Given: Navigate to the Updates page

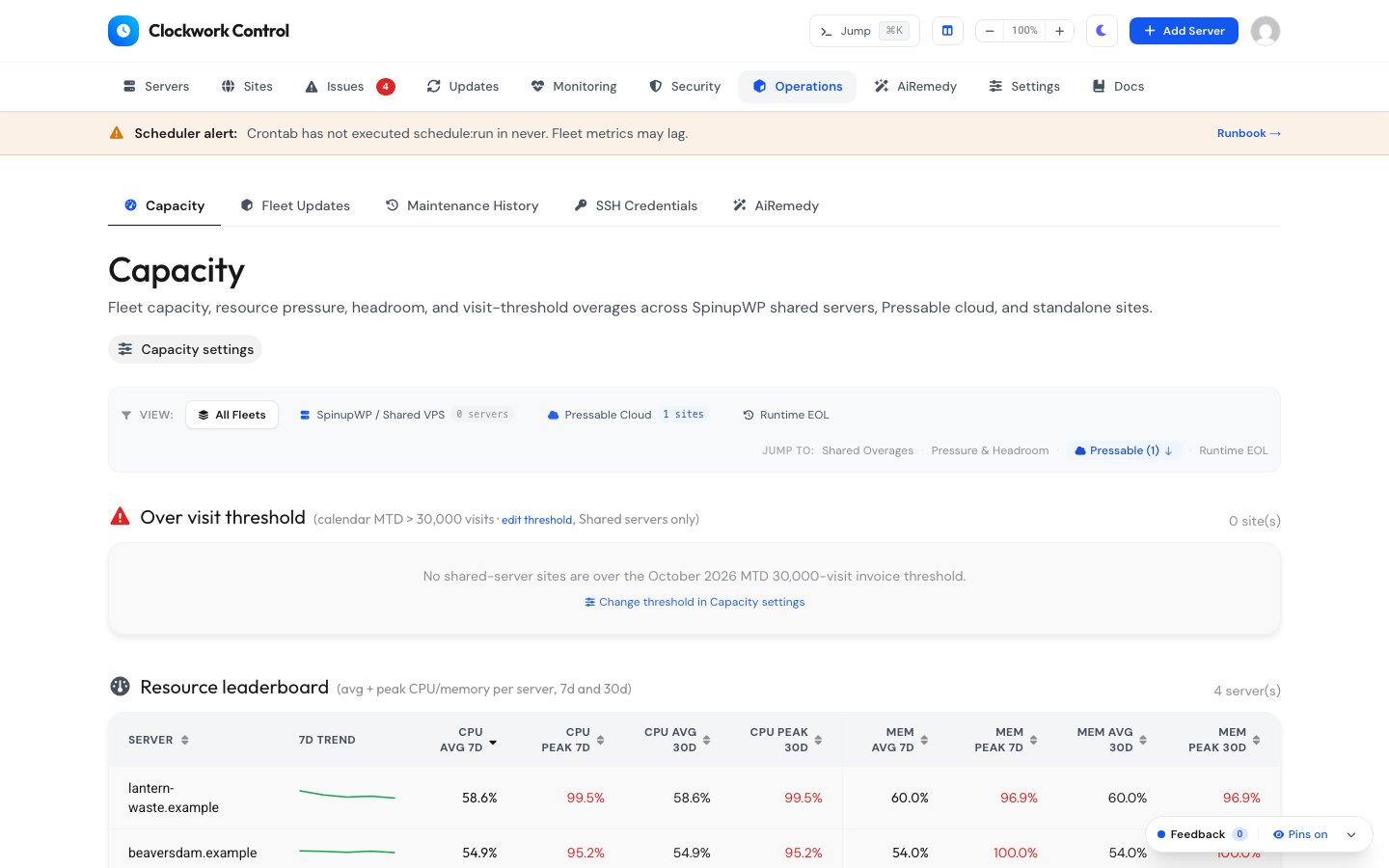Looking at the screenshot, I should tap(463, 87).
